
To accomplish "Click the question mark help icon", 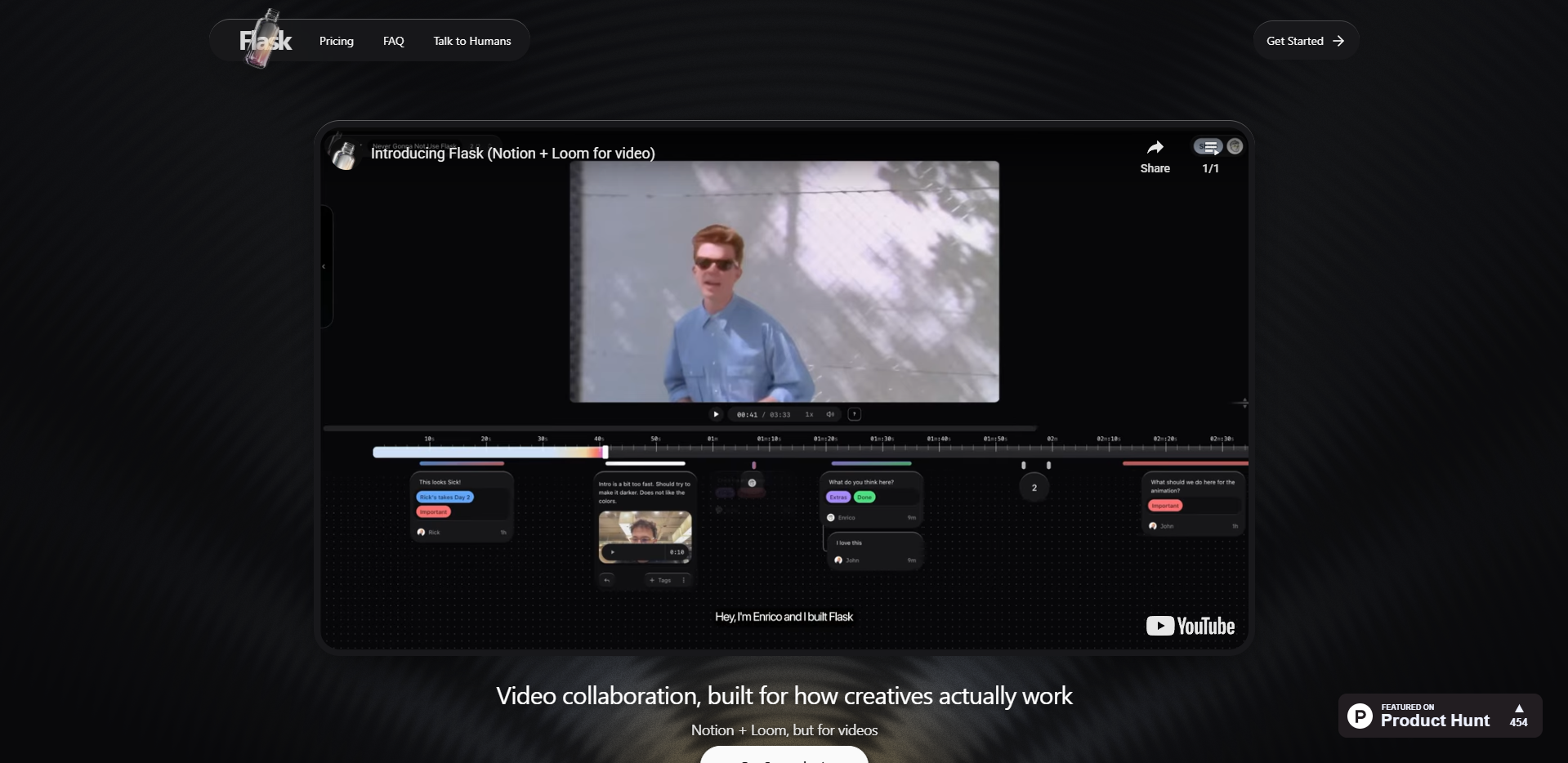I will [x=855, y=414].
